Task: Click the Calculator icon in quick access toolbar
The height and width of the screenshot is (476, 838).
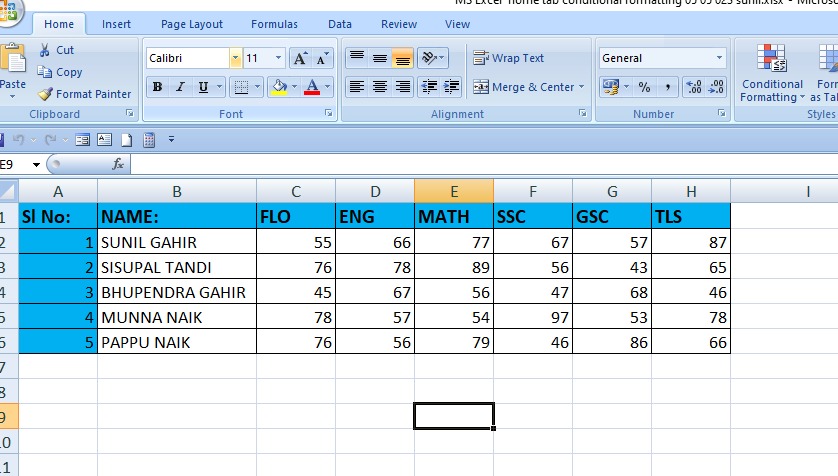Action: click(x=149, y=139)
